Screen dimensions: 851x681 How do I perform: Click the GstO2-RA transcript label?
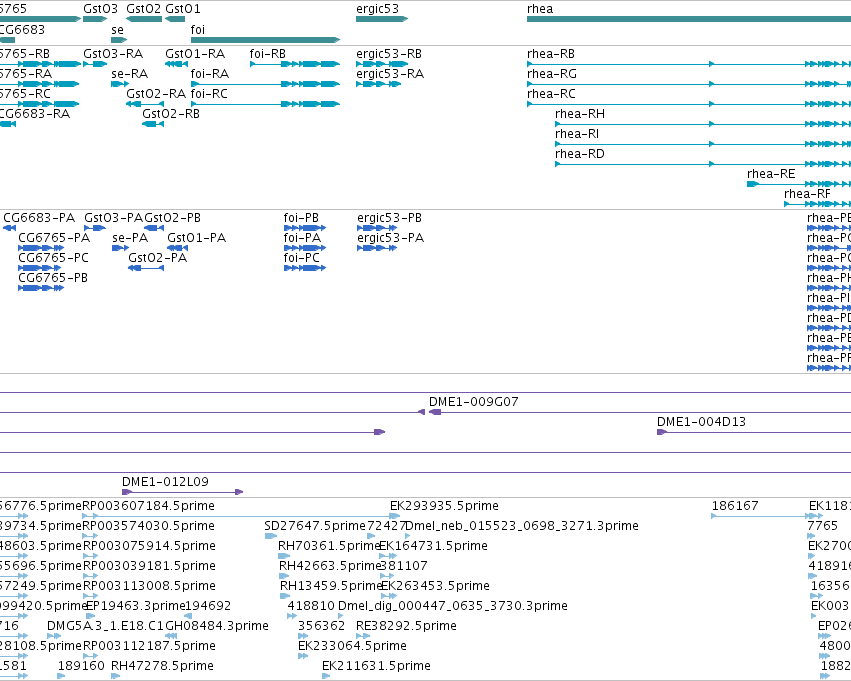click(x=156, y=94)
